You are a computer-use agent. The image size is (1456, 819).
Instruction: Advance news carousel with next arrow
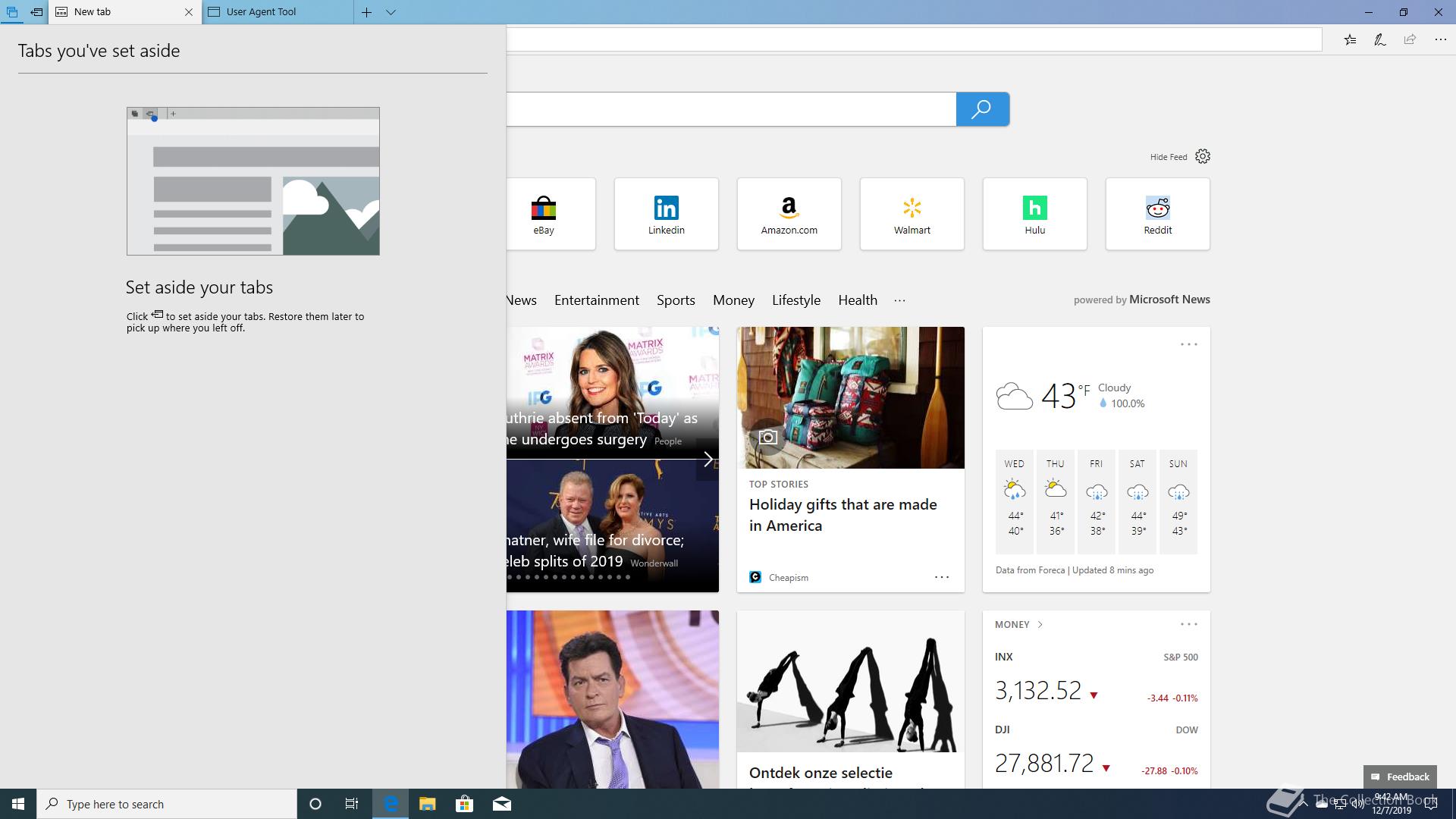click(x=708, y=460)
